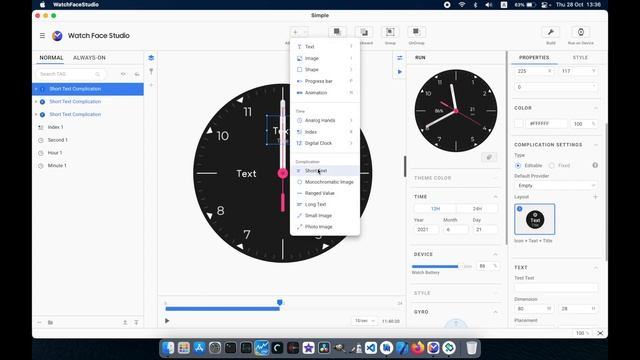640x360 pixels.
Task: Choose Short Text complication menu item
Action: tap(325, 171)
